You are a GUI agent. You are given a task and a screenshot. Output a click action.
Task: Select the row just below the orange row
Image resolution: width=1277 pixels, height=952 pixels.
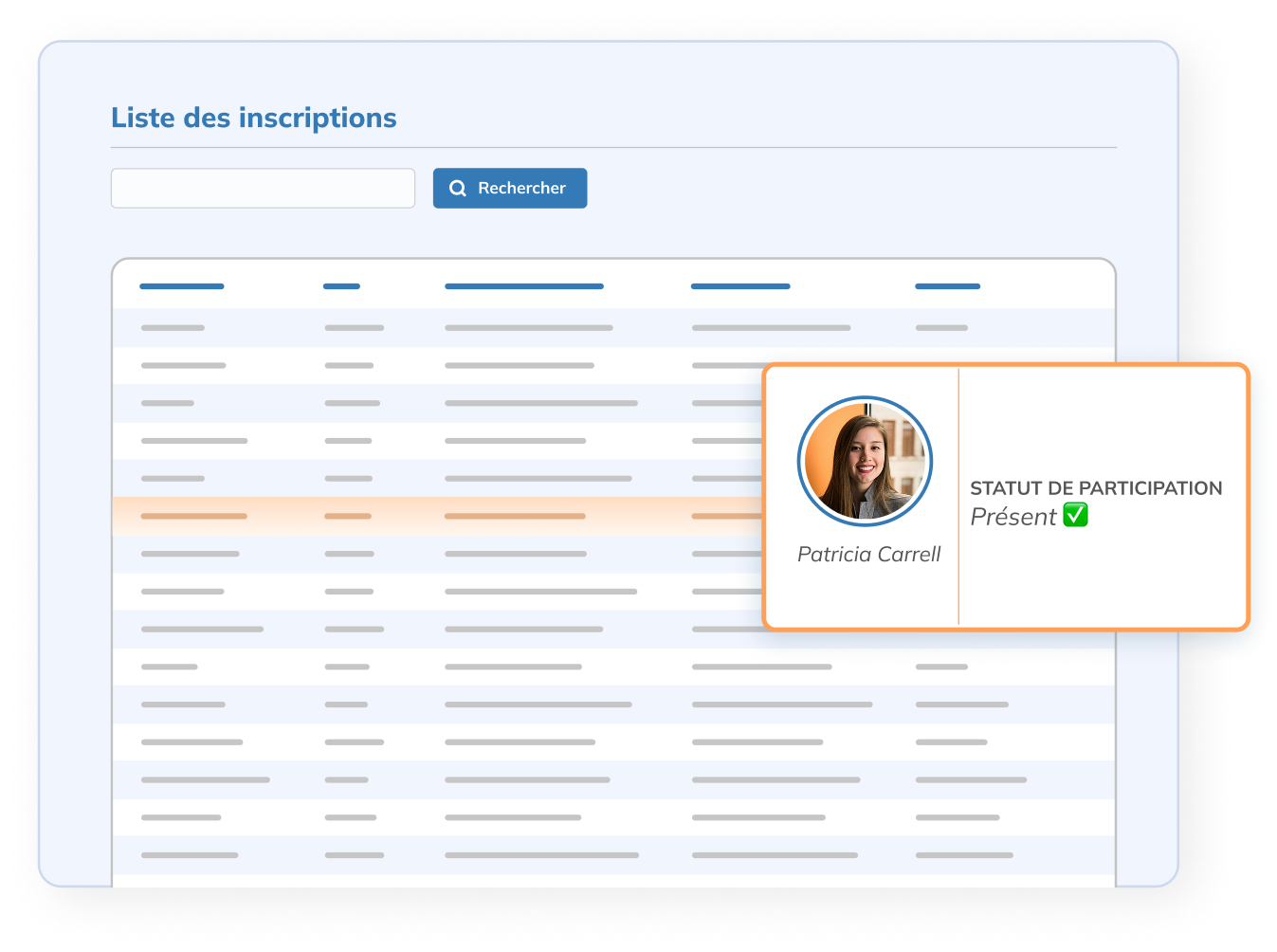point(436,554)
